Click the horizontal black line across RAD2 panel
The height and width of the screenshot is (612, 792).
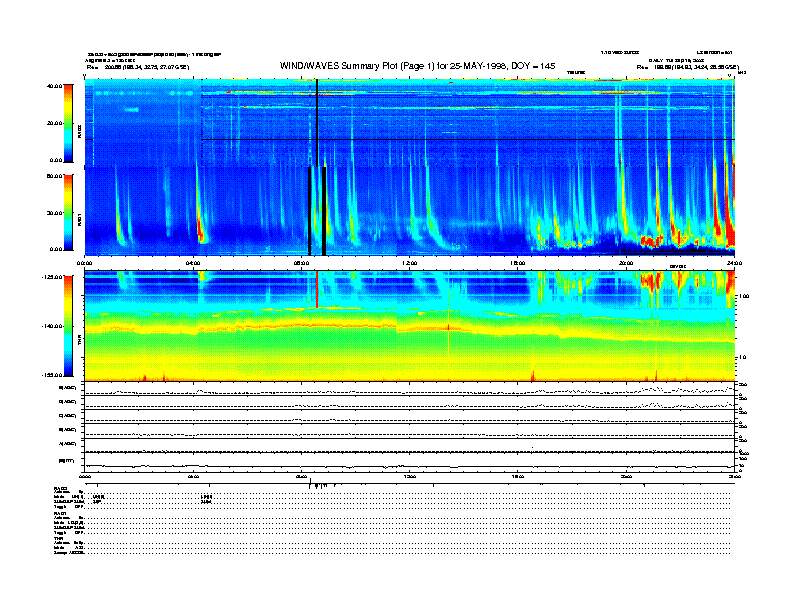pyautogui.click(x=468, y=139)
